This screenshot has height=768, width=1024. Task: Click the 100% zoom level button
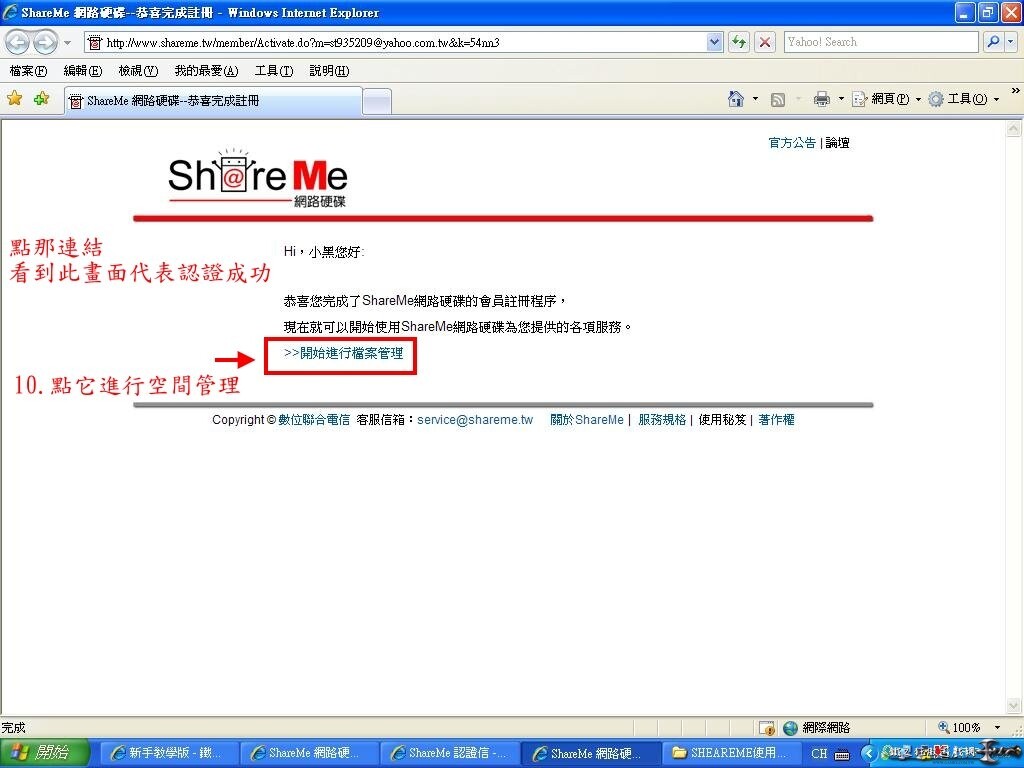click(959, 728)
